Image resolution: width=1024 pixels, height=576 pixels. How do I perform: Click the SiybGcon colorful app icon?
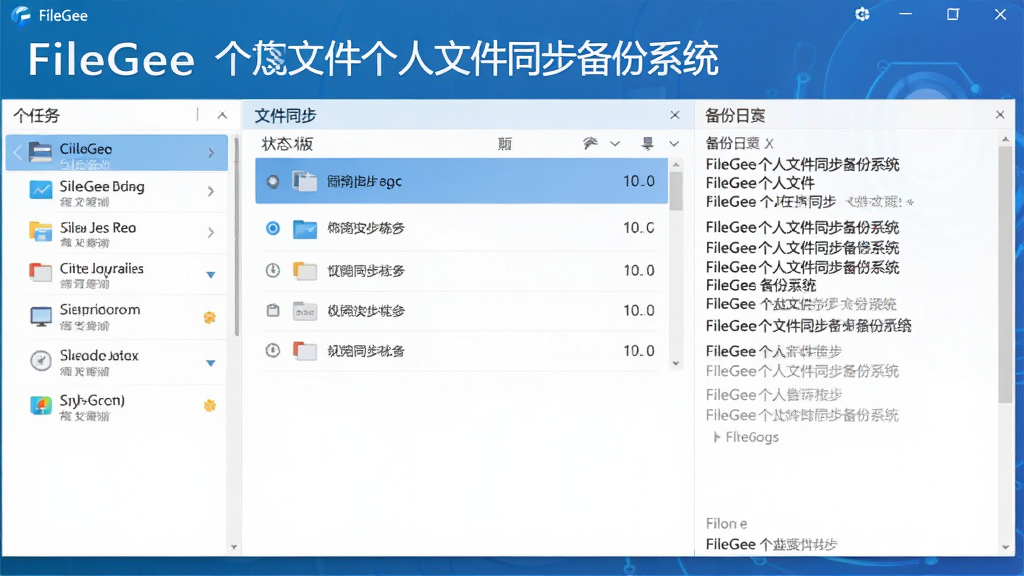40,406
